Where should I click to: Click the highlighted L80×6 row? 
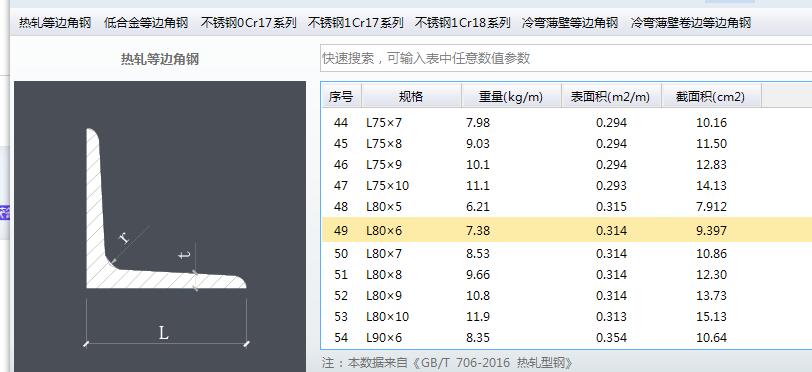point(567,231)
